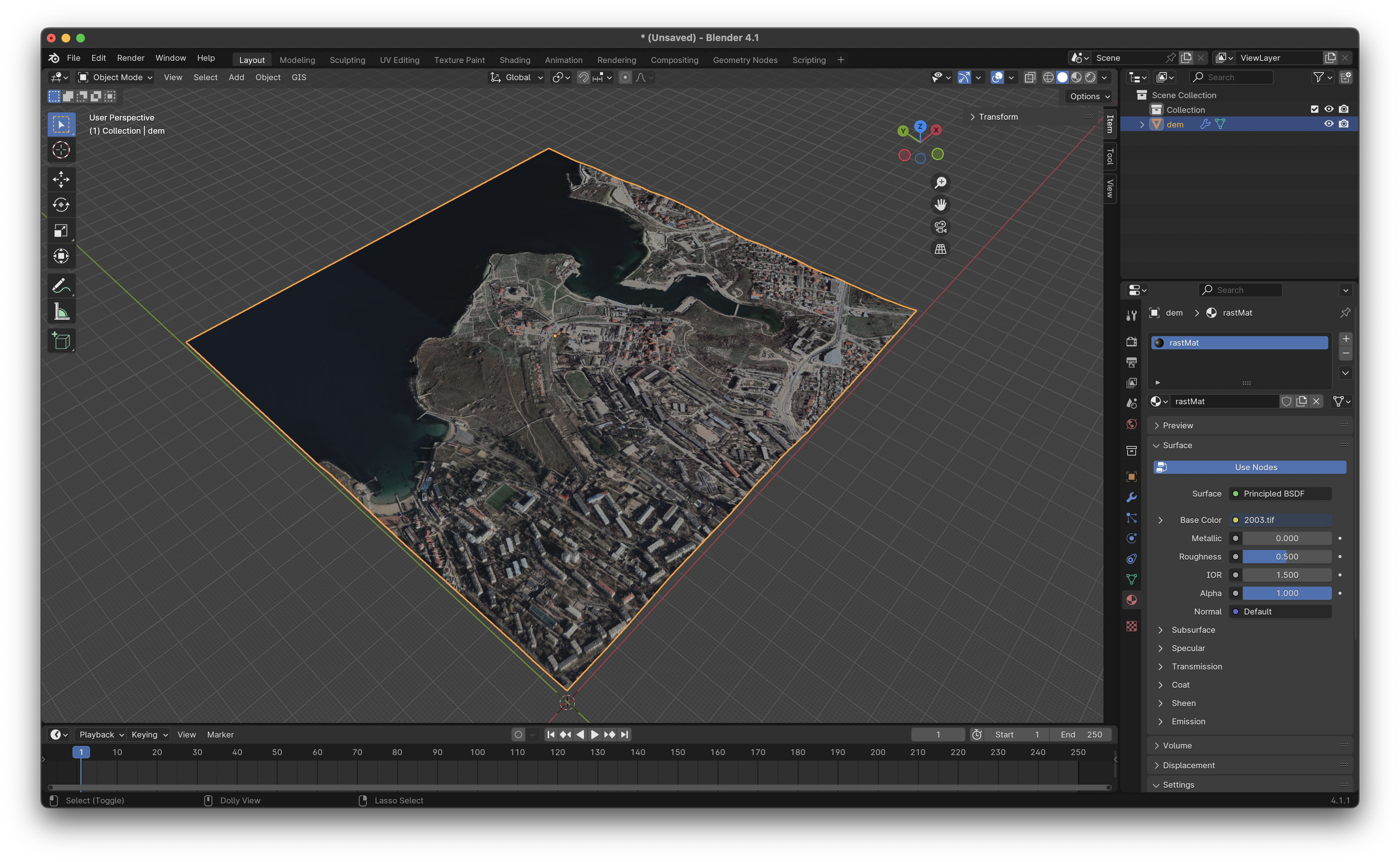Screen dimensions: 1400x862
Task: Adjust the Metallic value slider
Action: coord(1287,538)
